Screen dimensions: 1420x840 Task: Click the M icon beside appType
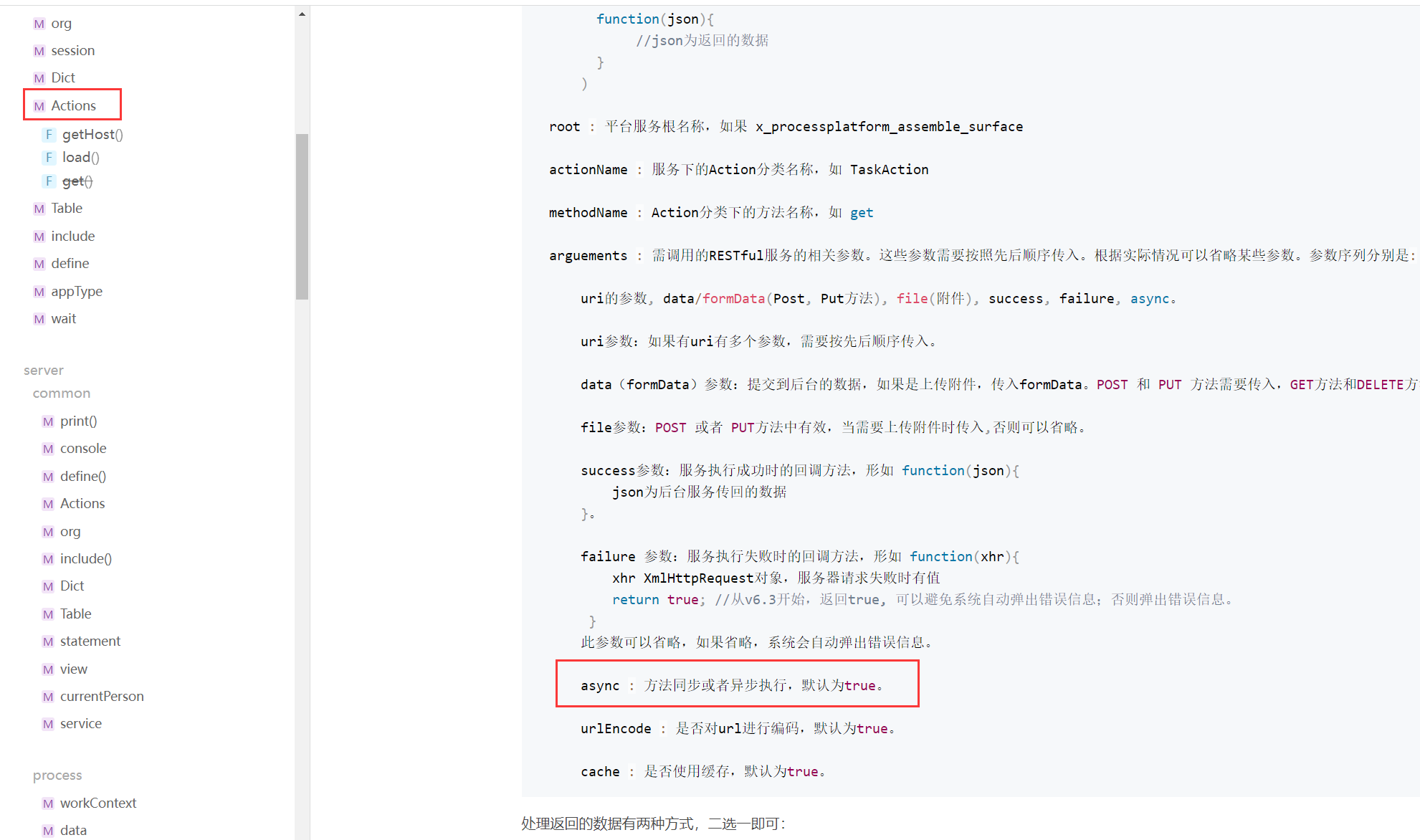[39, 292]
